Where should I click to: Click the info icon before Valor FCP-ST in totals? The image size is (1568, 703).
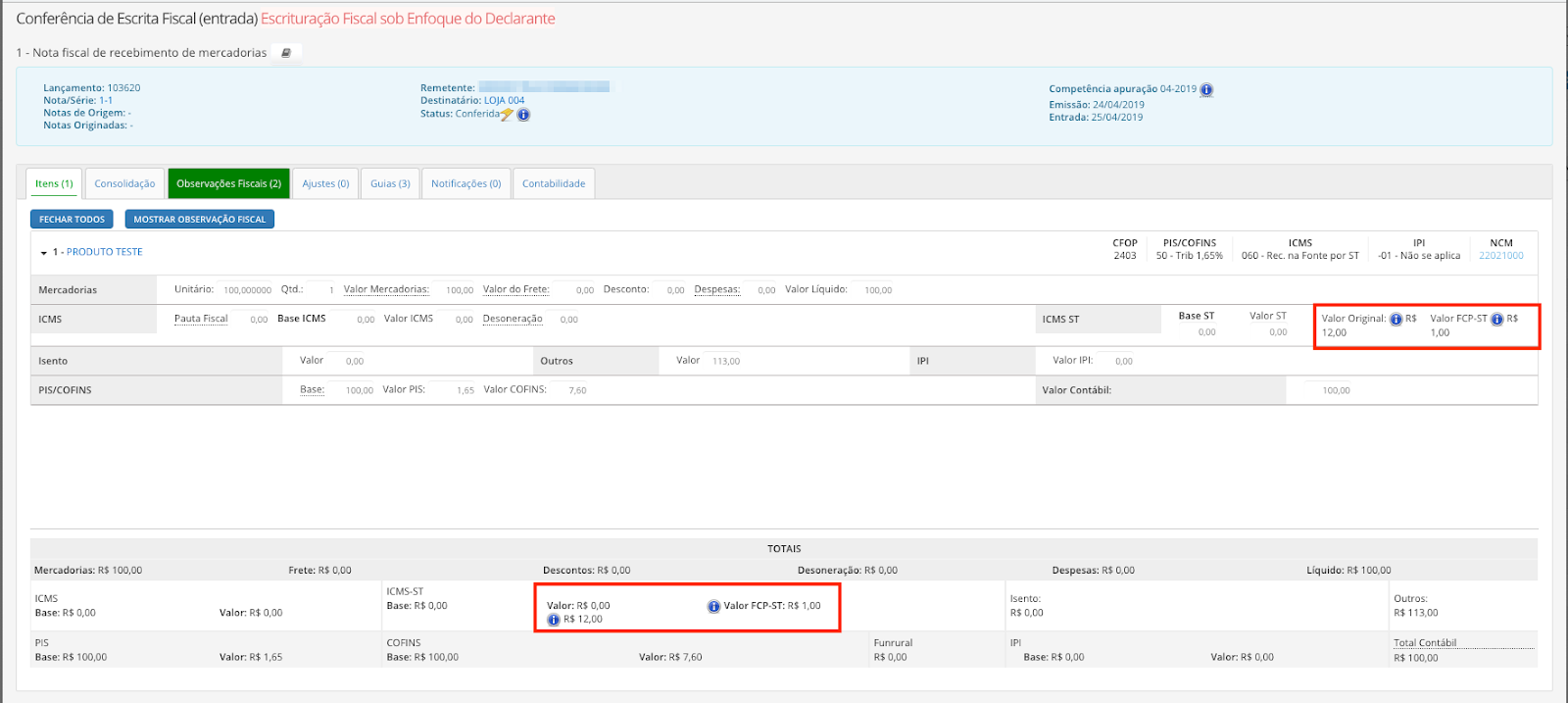(714, 606)
